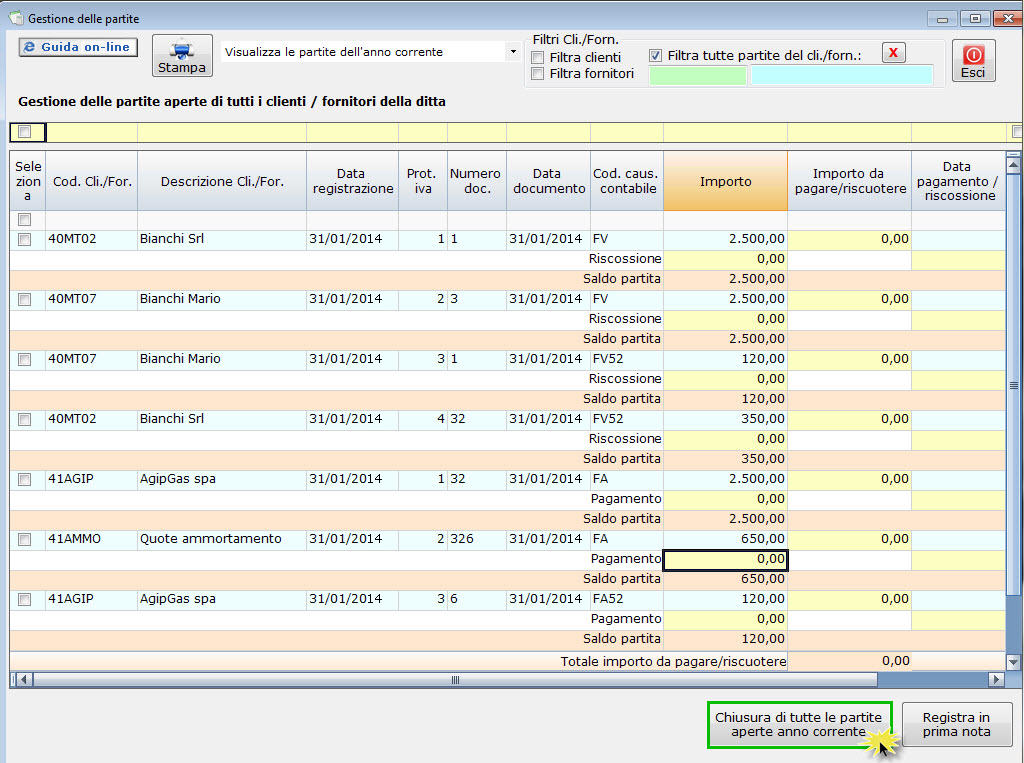Click the Pagamento cell for Quote ammortamento
This screenshot has width=1024, height=763.
[726, 560]
